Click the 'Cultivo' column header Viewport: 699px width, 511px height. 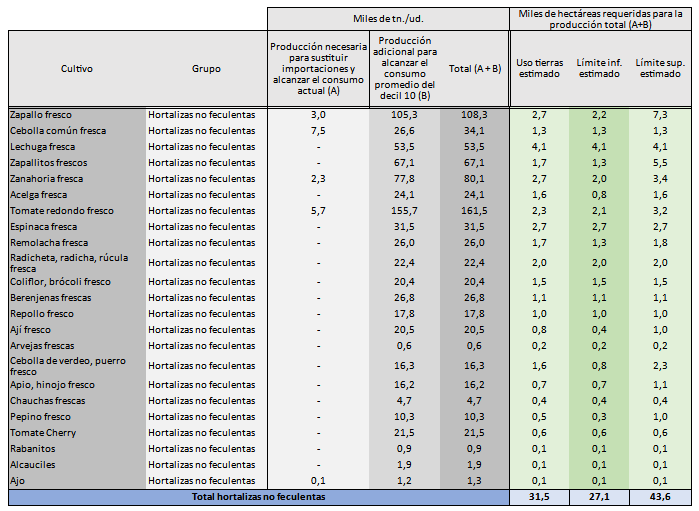pos(76,69)
